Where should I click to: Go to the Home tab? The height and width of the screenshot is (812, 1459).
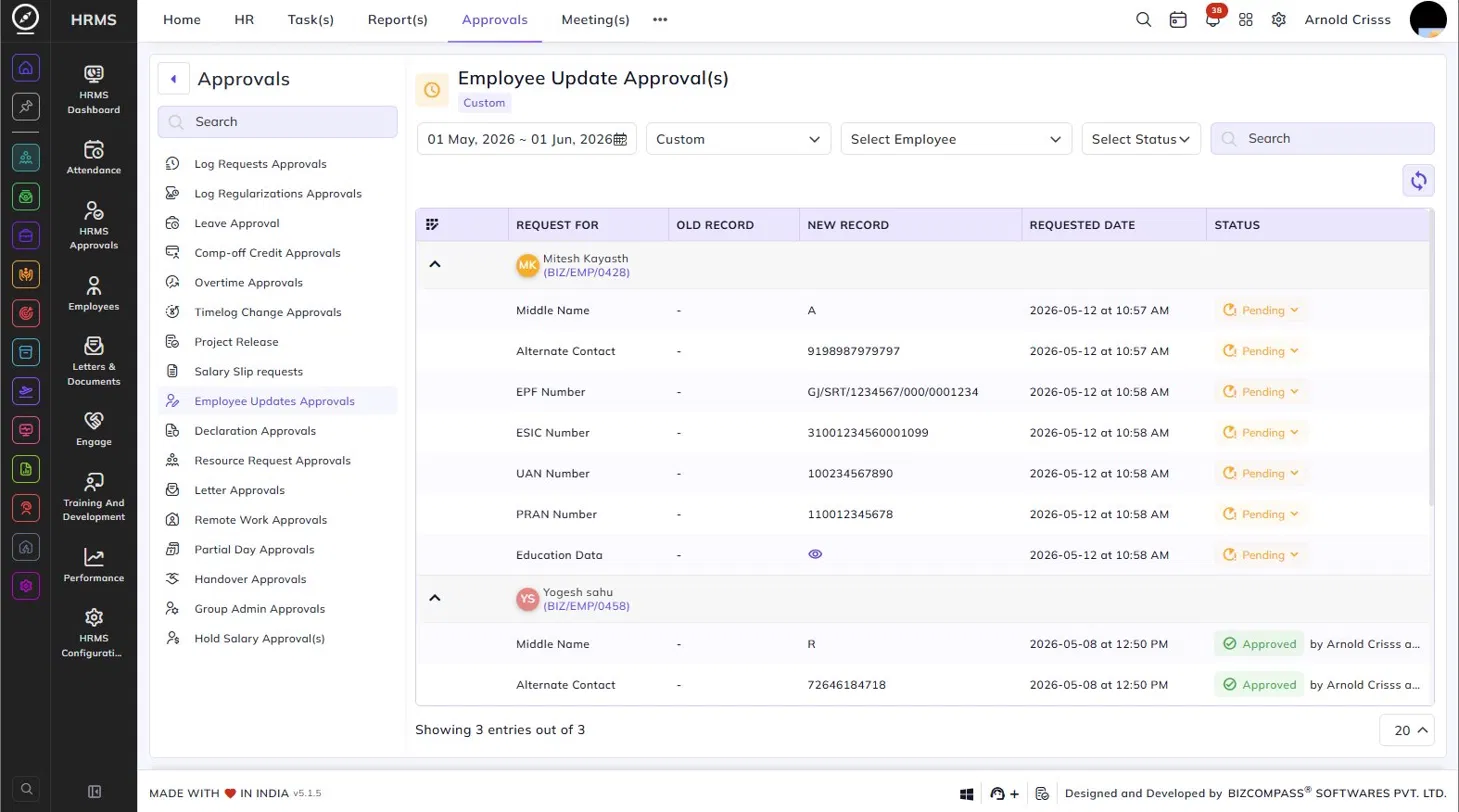[x=181, y=20]
